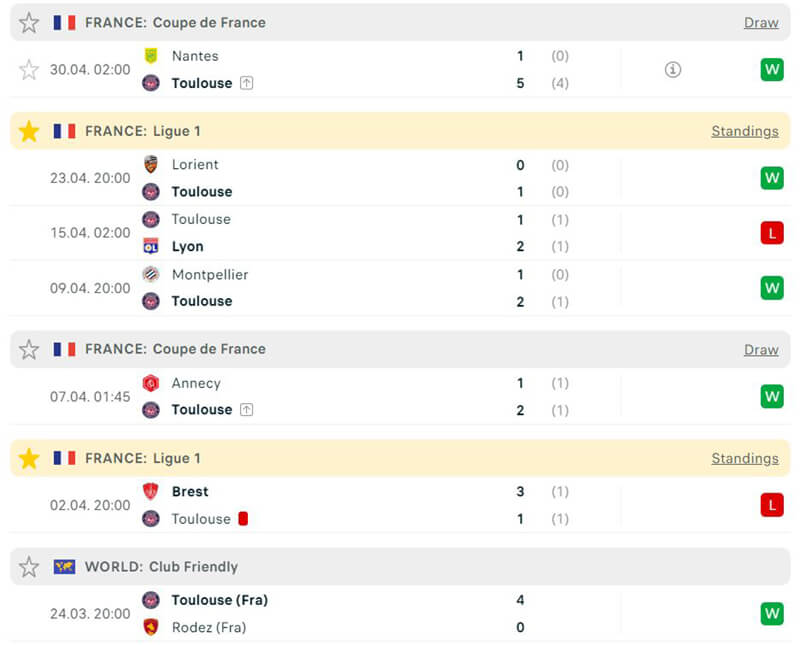Star the Nantes vs Toulouse match

(x=29, y=70)
